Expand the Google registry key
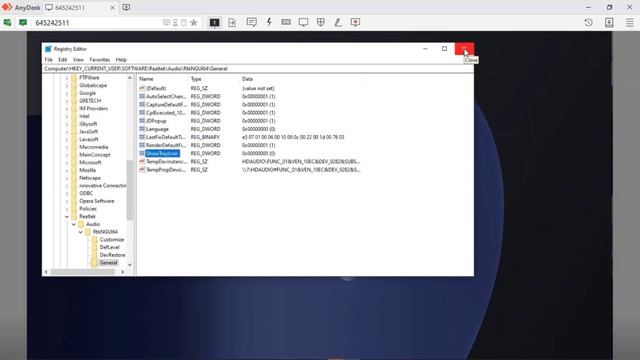640x360 pixels. tap(67, 93)
